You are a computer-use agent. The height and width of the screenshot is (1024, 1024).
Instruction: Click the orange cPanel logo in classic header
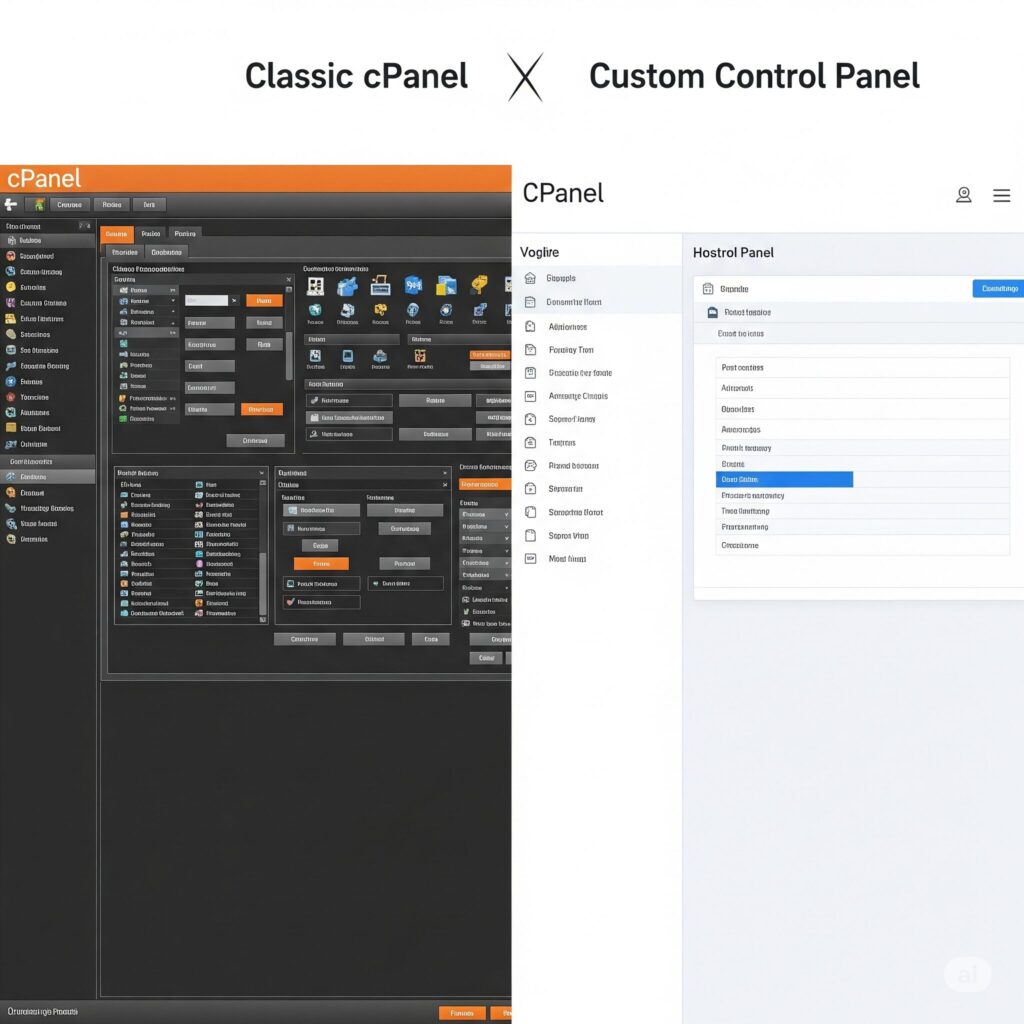(44, 178)
